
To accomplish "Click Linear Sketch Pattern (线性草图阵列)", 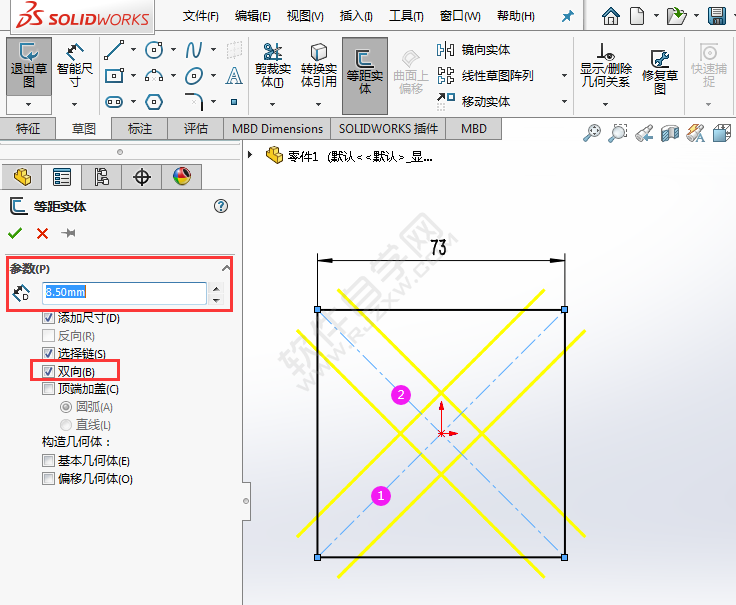I will 485,76.
